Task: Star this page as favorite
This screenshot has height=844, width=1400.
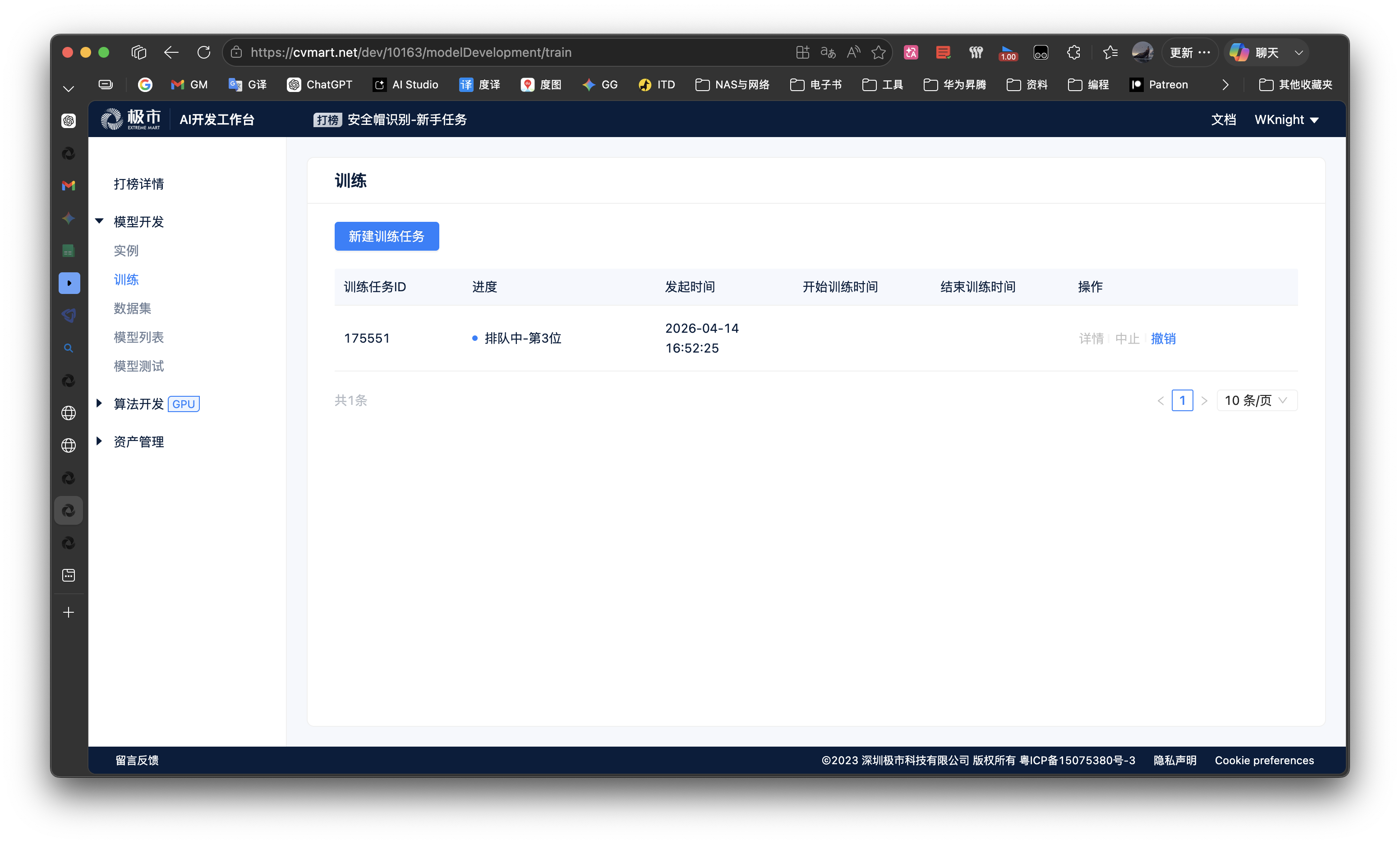Action: point(879,52)
